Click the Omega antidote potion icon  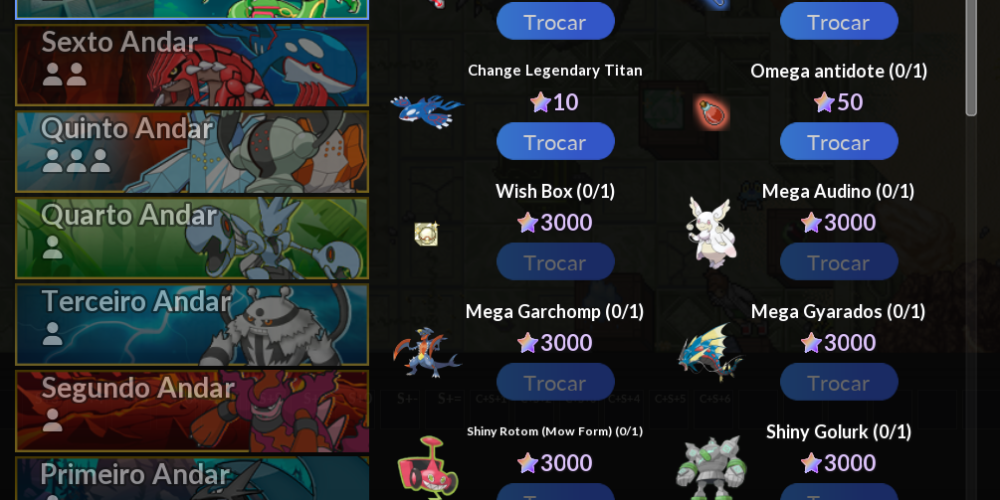tap(711, 113)
